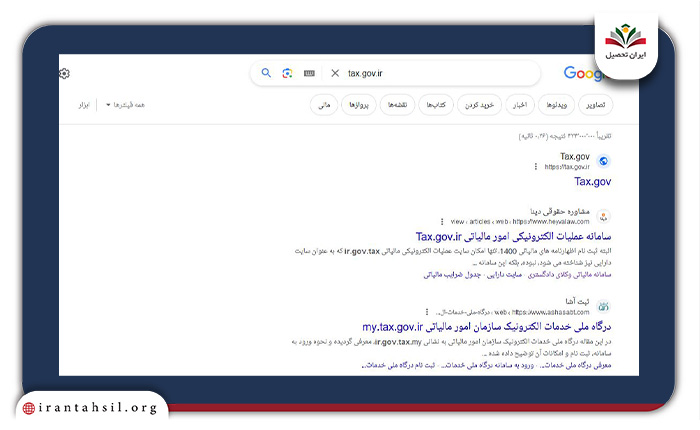This screenshot has height=430, width=700.
Task: Select the ویدئوها (Videos) filter
Action: [556, 105]
